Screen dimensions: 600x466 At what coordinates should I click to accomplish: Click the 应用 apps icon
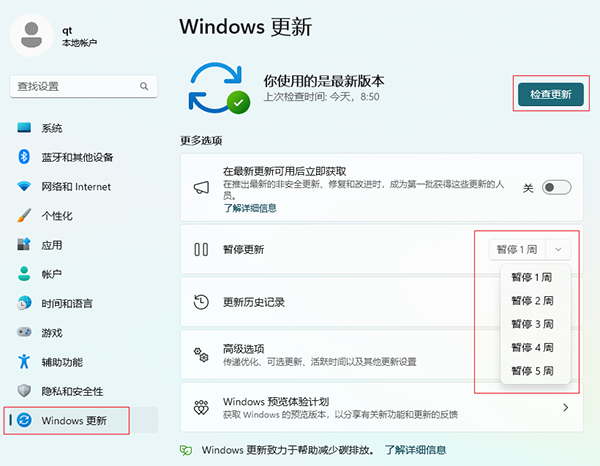pyautogui.click(x=24, y=244)
